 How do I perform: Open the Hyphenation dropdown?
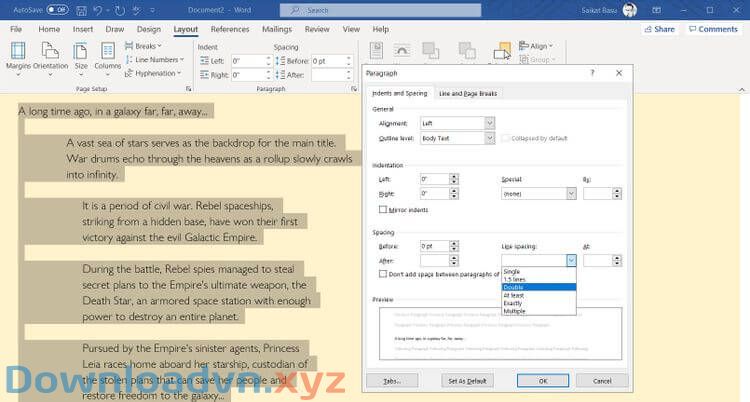click(x=153, y=73)
